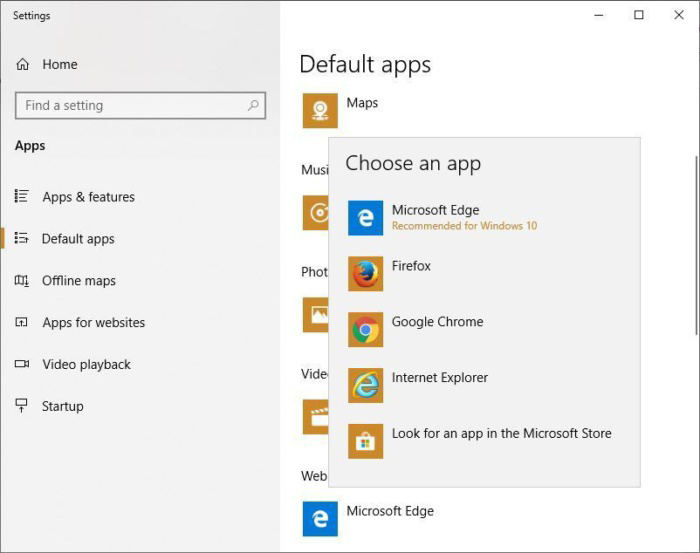Click the Maps app icon

coord(320,111)
